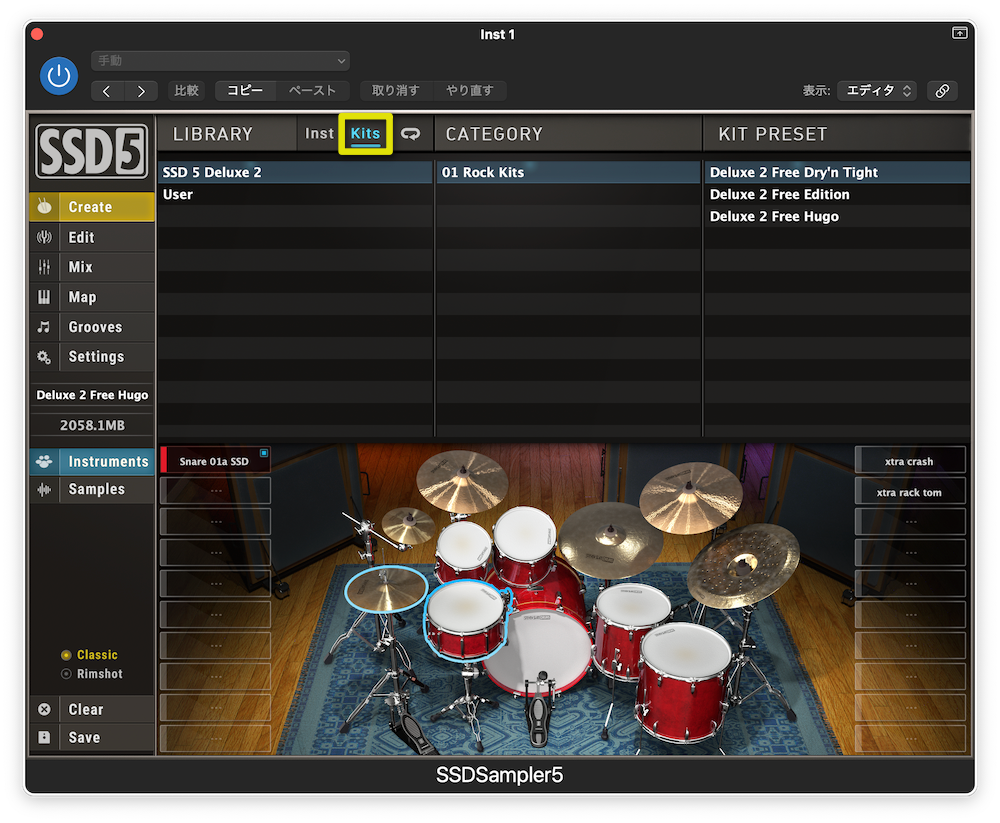1000x823 pixels.
Task: Click the Save button
Action: click(x=84, y=737)
